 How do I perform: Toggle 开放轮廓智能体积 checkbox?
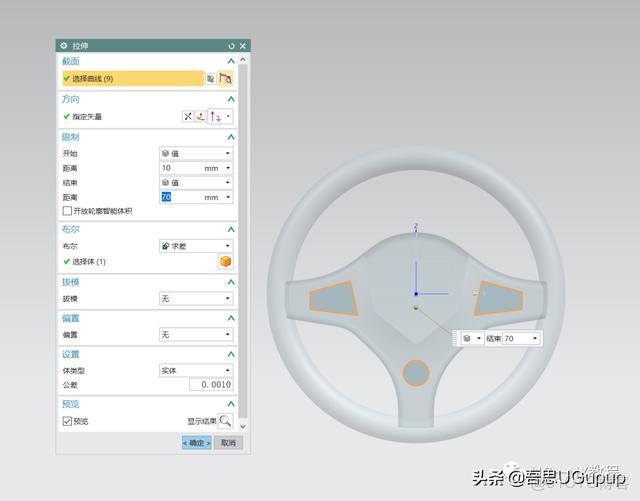tap(67, 211)
